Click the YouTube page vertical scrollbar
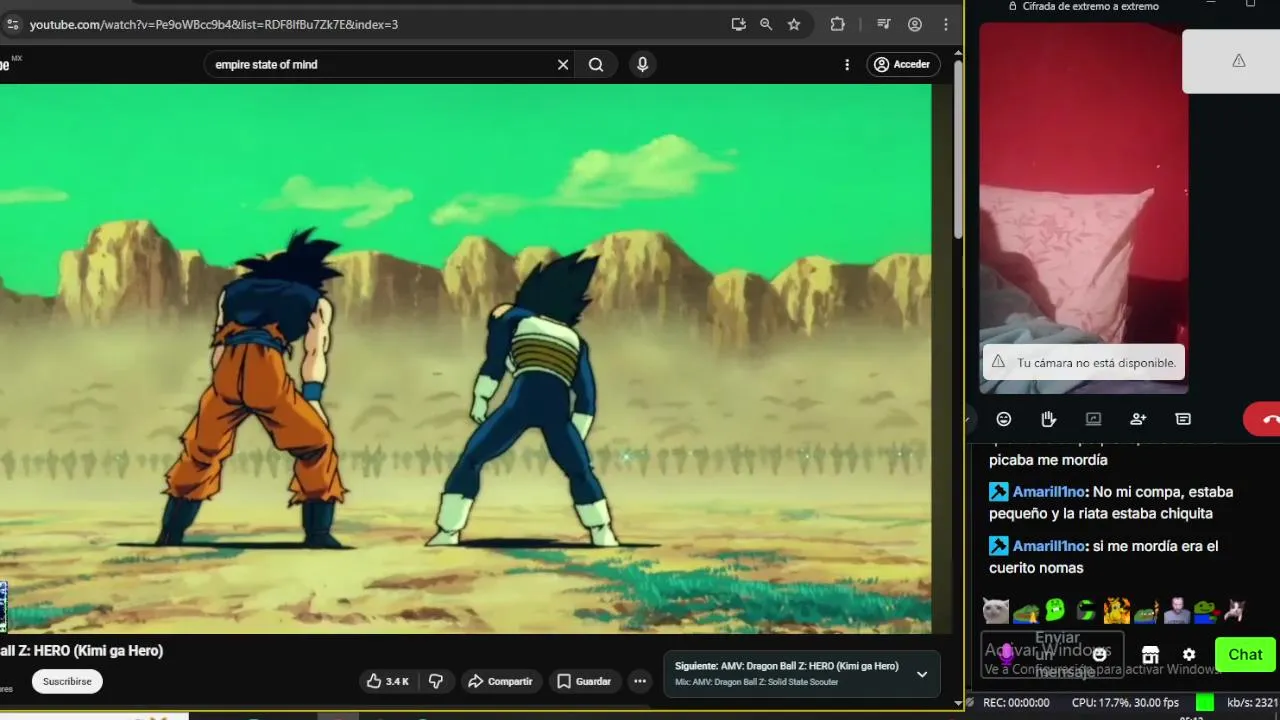Image resolution: width=1280 pixels, height=720 pixels. pos(957,150)
